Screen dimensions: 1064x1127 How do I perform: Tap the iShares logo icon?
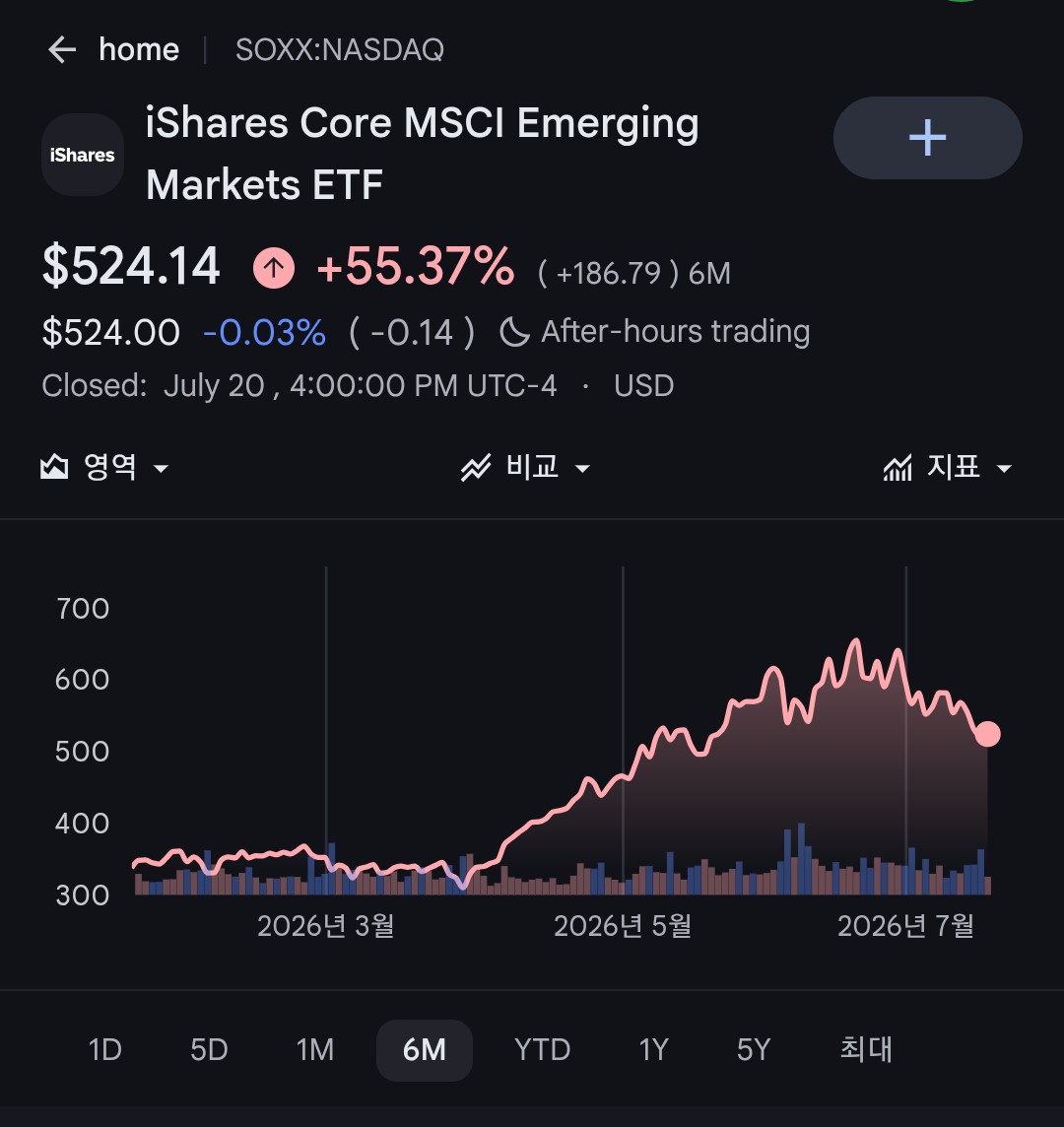coord(83,155)
